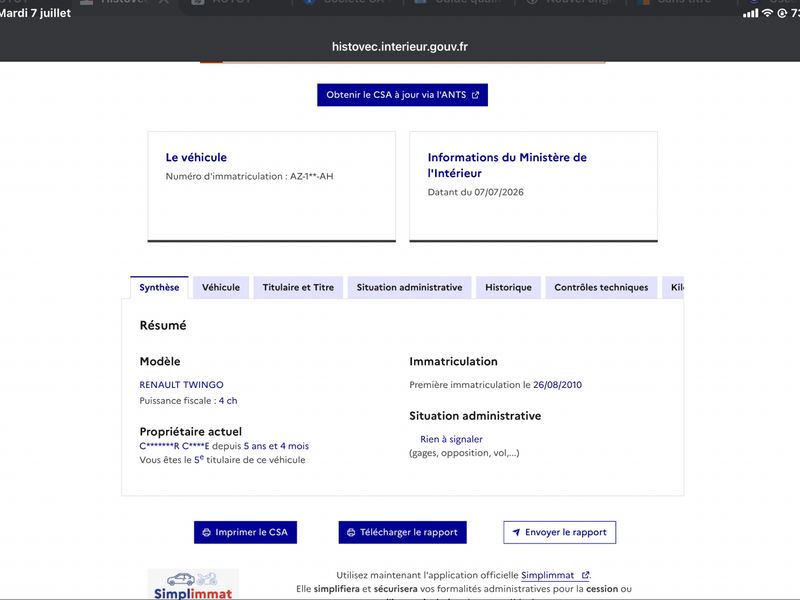800x600 pixels.
Task: Click the Télécharger le rapport button
Action: [x=403, y=532]
